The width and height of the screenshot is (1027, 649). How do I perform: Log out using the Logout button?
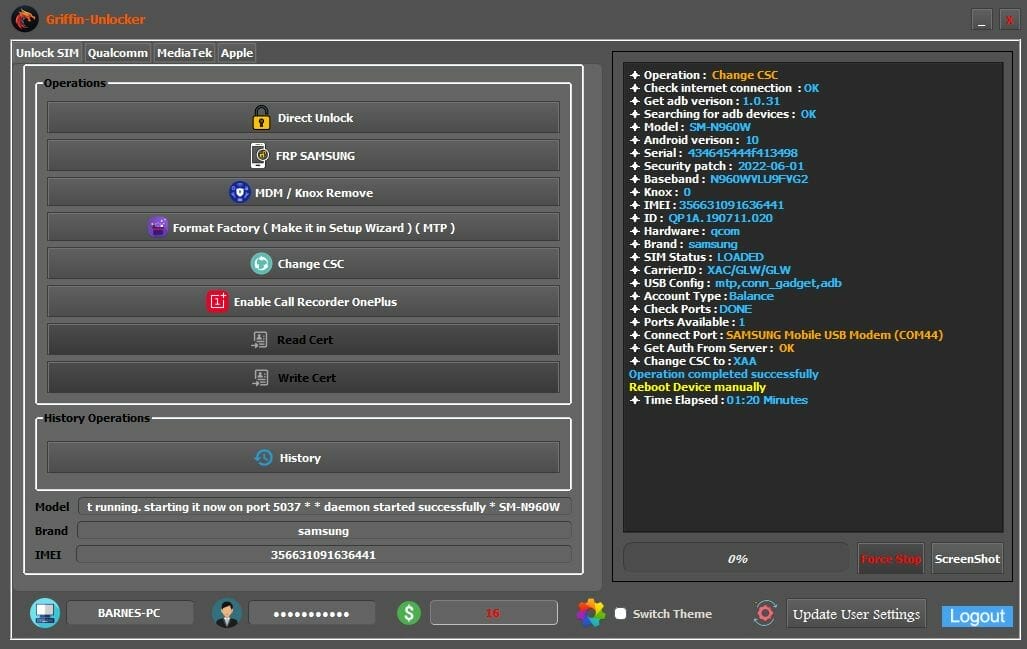pyautogui.click(x=977, y=616)
